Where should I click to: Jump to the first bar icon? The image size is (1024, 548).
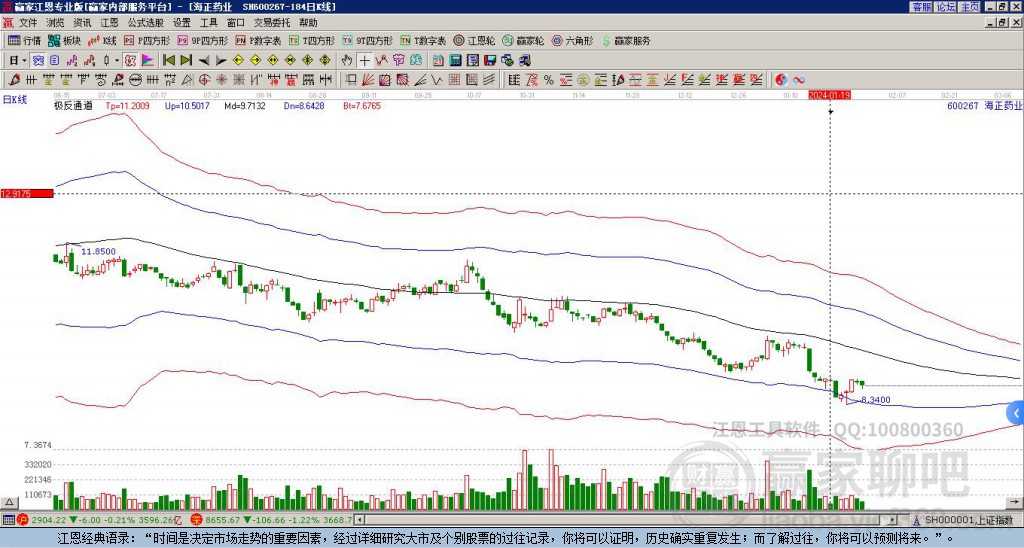pos(168,60)
